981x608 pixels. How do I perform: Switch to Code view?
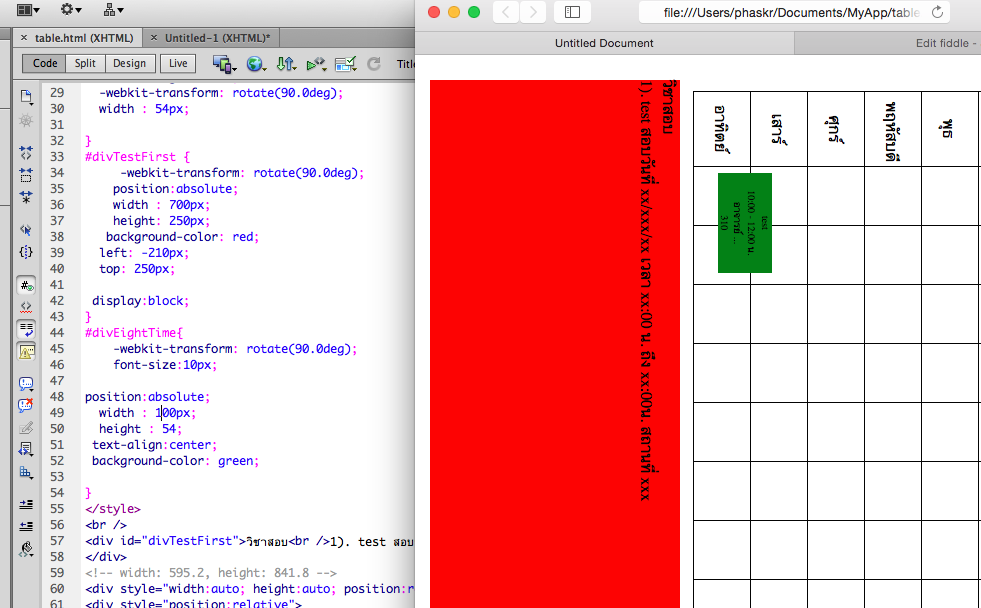[45, 63]
